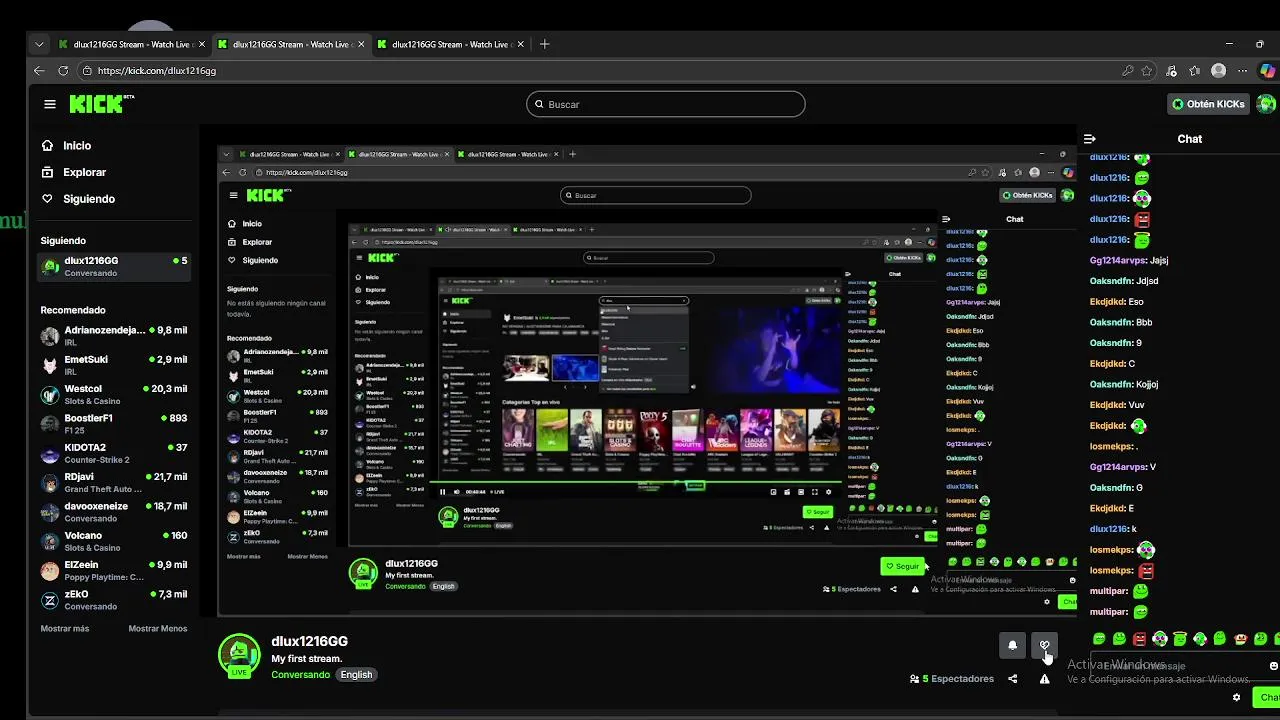Screen dimensions: 1280x720
Task: Add page to favorites star icon
Action: click(x=1147, y=71)
